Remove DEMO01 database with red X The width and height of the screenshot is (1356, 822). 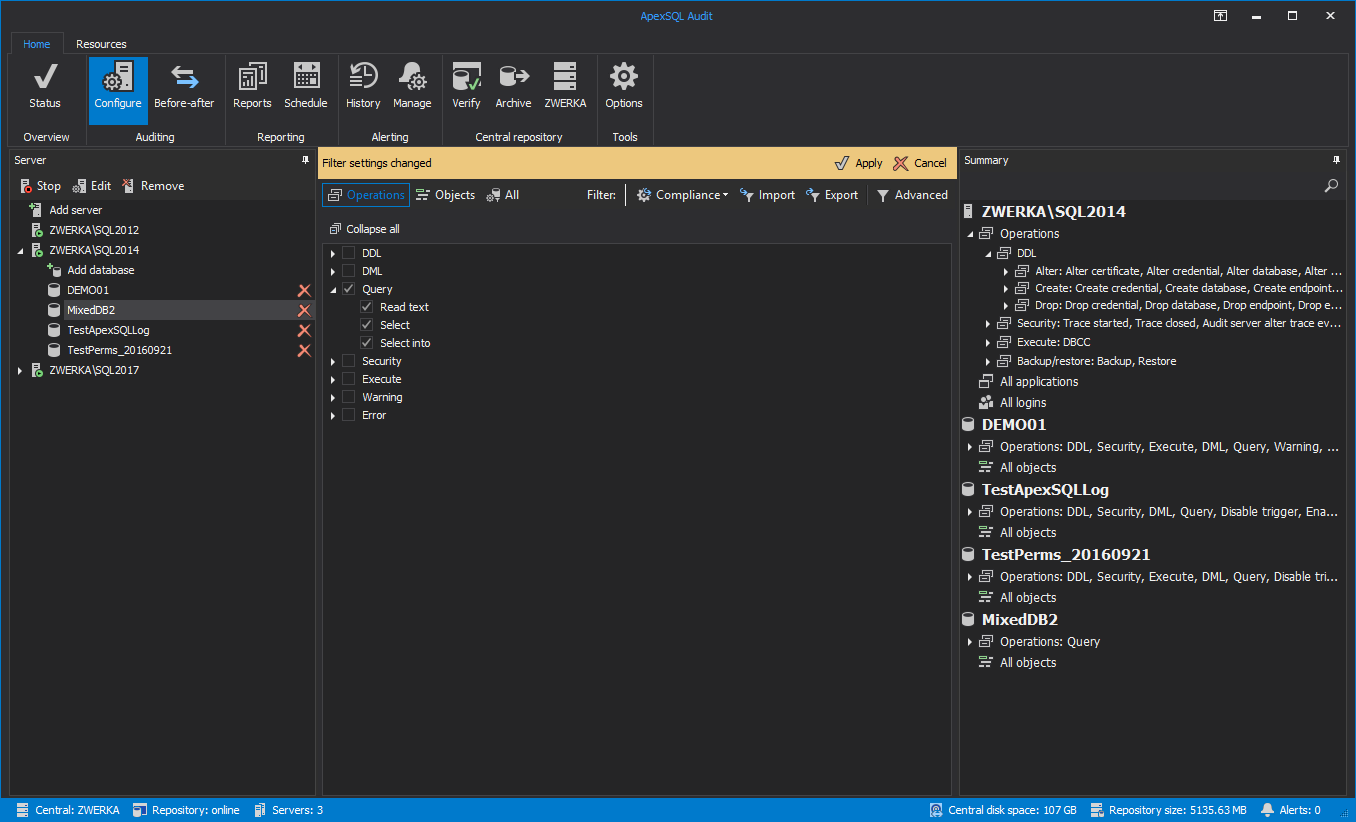pos(304,290)
